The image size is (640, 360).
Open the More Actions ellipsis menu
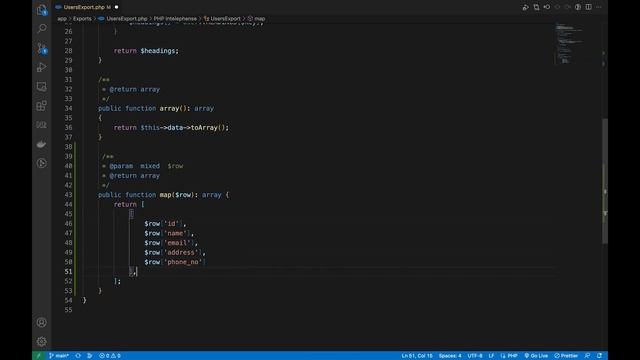599,7
